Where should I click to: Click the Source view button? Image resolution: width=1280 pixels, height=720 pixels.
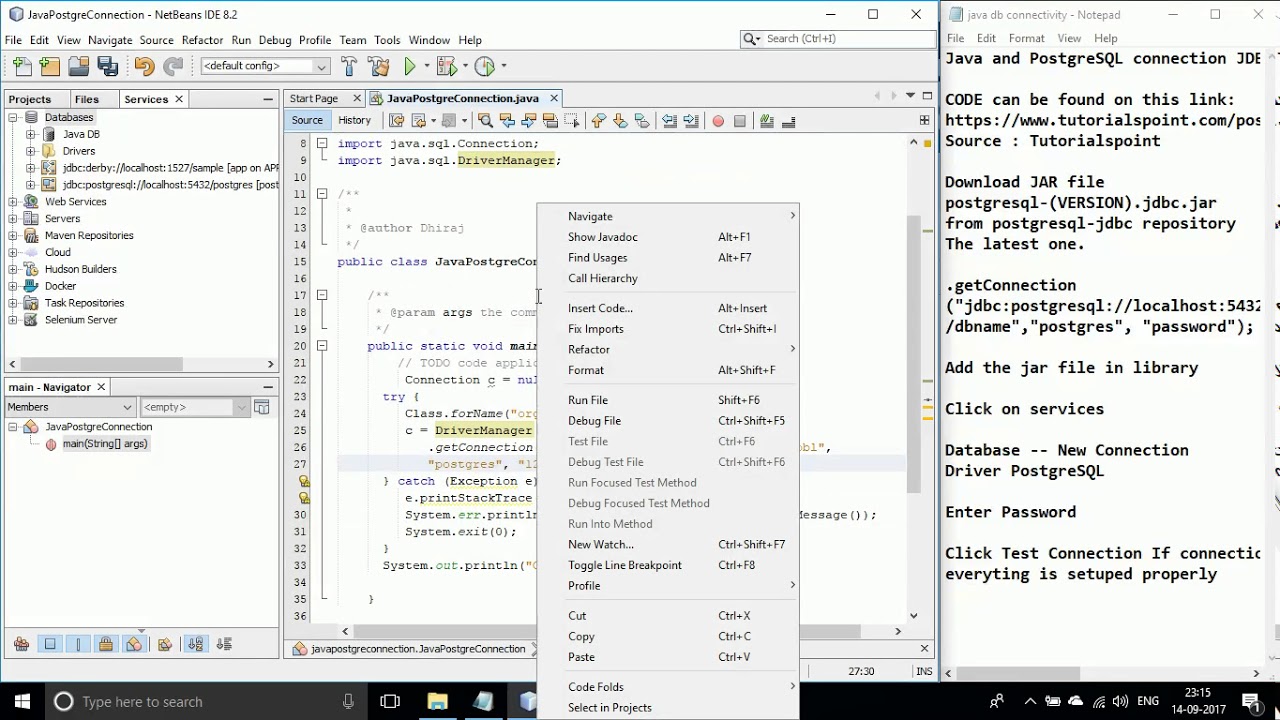307,120
